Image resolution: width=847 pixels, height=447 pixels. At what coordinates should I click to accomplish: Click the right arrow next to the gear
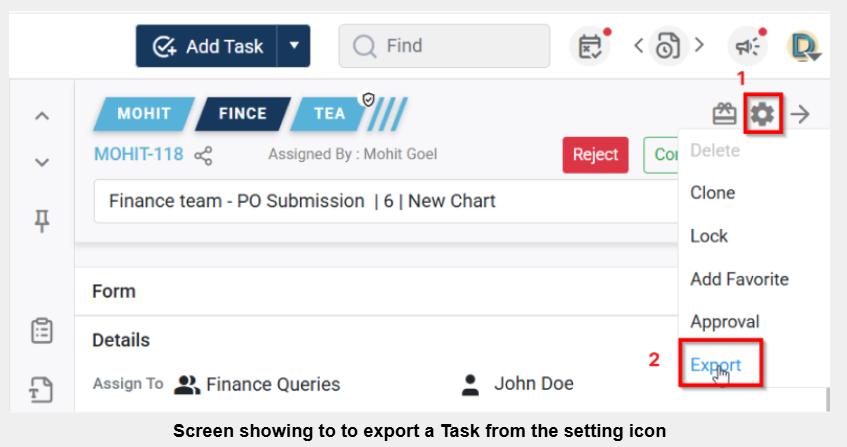[800, 115]
